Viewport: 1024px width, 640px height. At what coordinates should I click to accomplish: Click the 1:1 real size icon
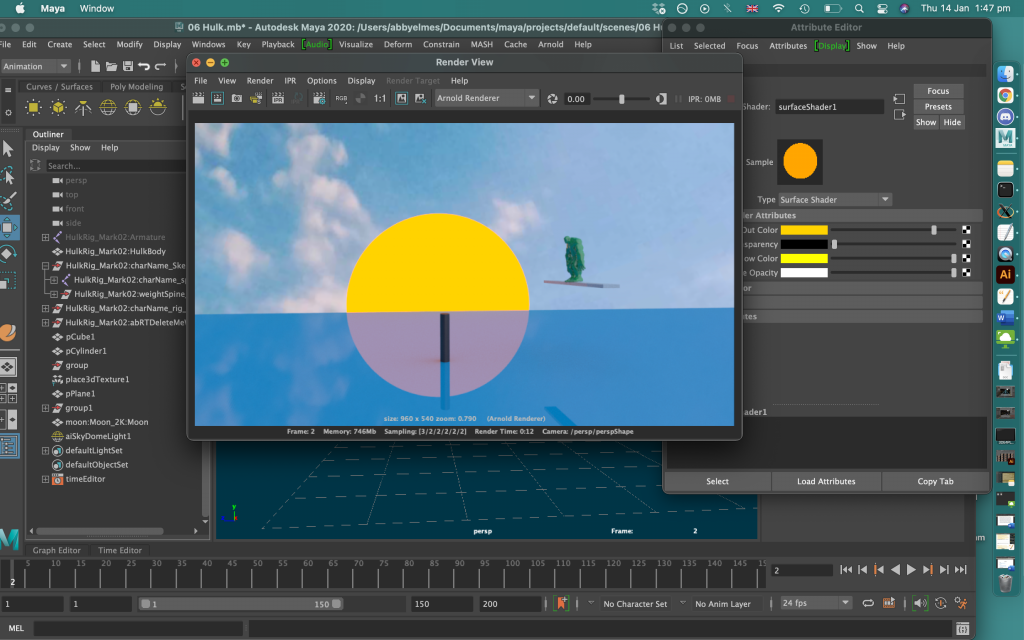380,99
